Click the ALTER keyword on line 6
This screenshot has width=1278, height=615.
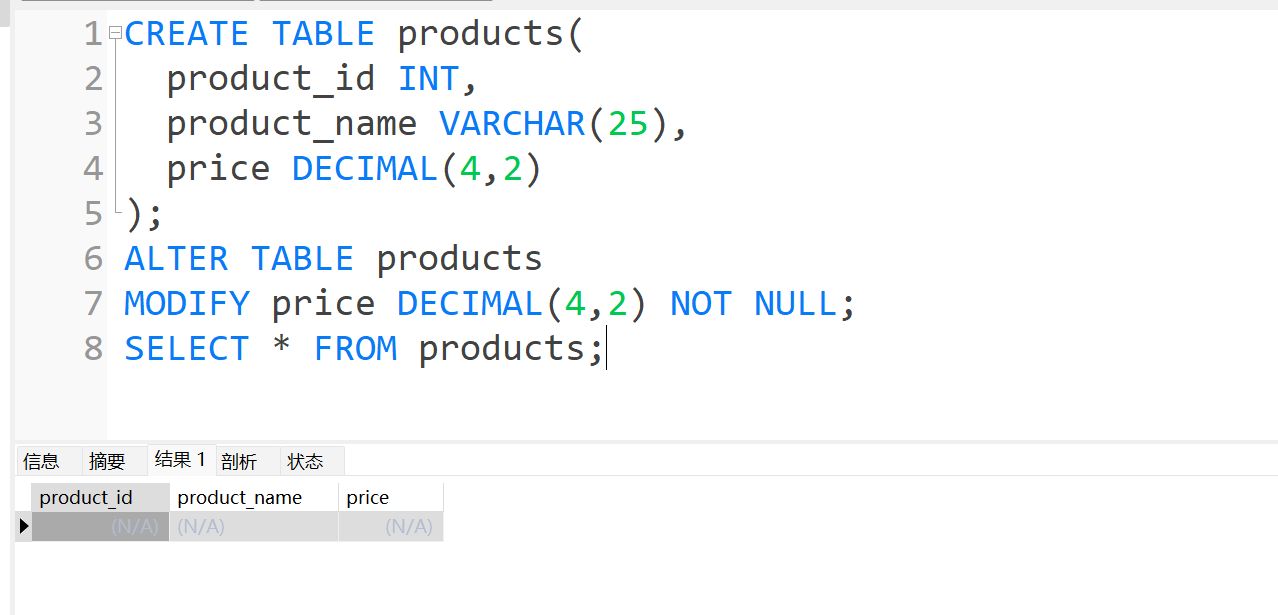[176, 259]
